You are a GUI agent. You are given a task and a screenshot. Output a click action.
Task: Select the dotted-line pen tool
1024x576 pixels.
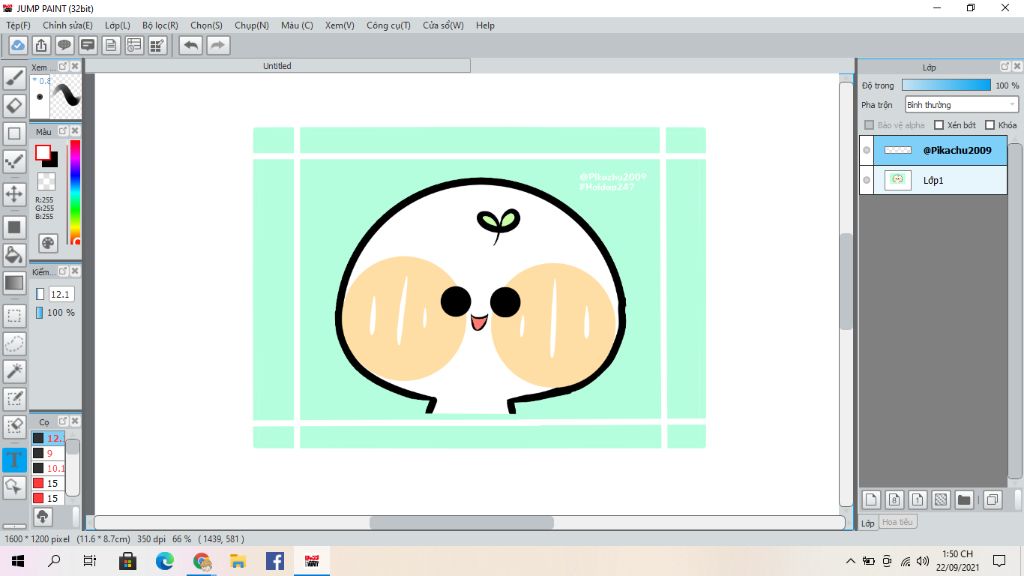tap(14, 162)
